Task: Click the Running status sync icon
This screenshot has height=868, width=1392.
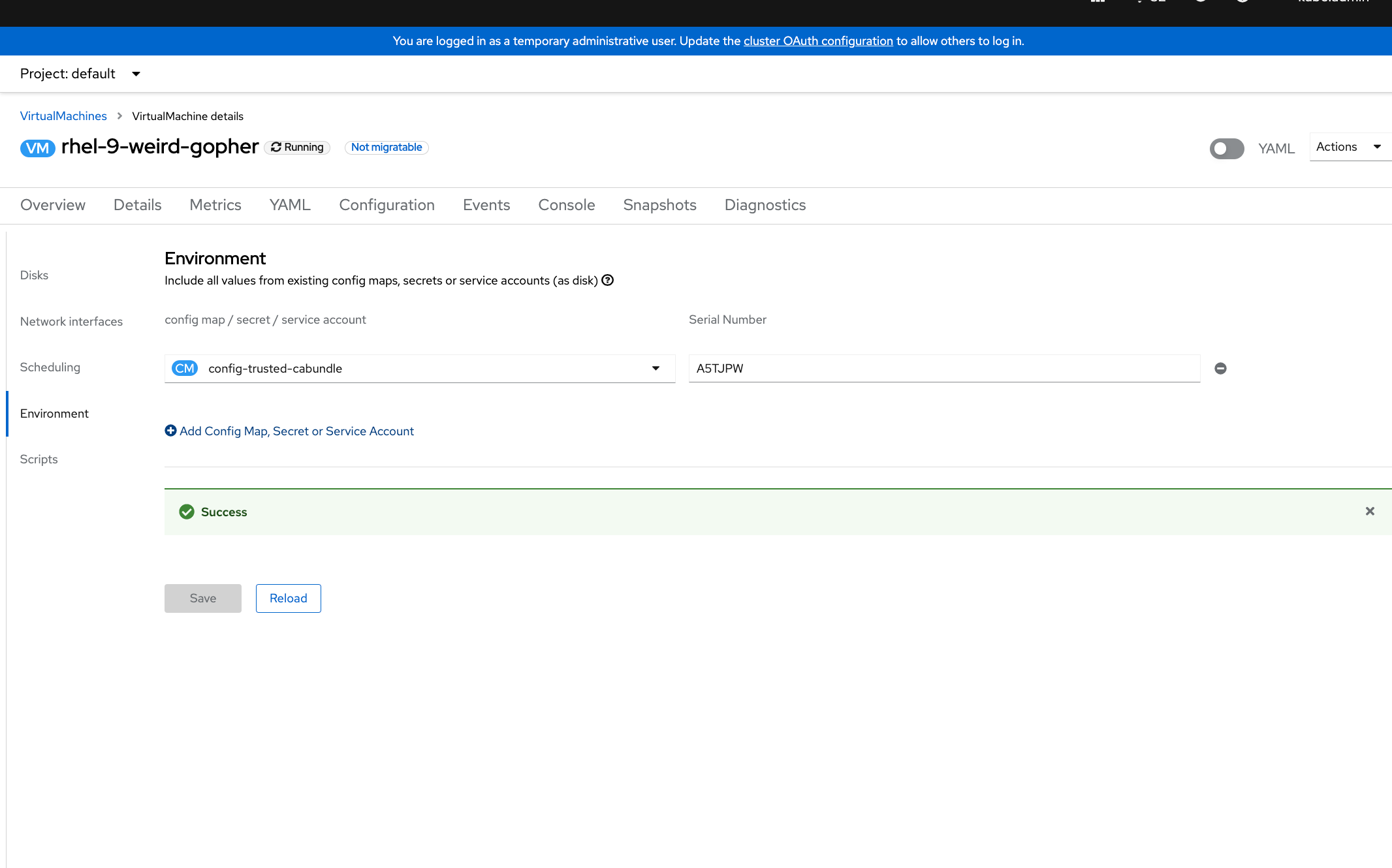Action: point(276,147)
